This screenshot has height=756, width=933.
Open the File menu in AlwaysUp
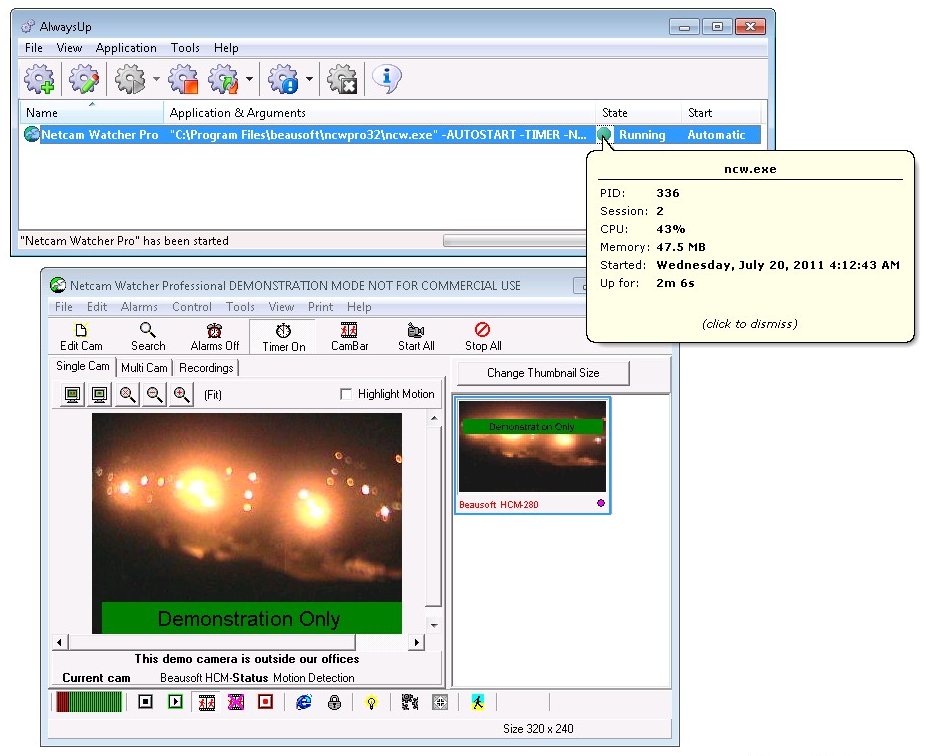tap(33, 48)
